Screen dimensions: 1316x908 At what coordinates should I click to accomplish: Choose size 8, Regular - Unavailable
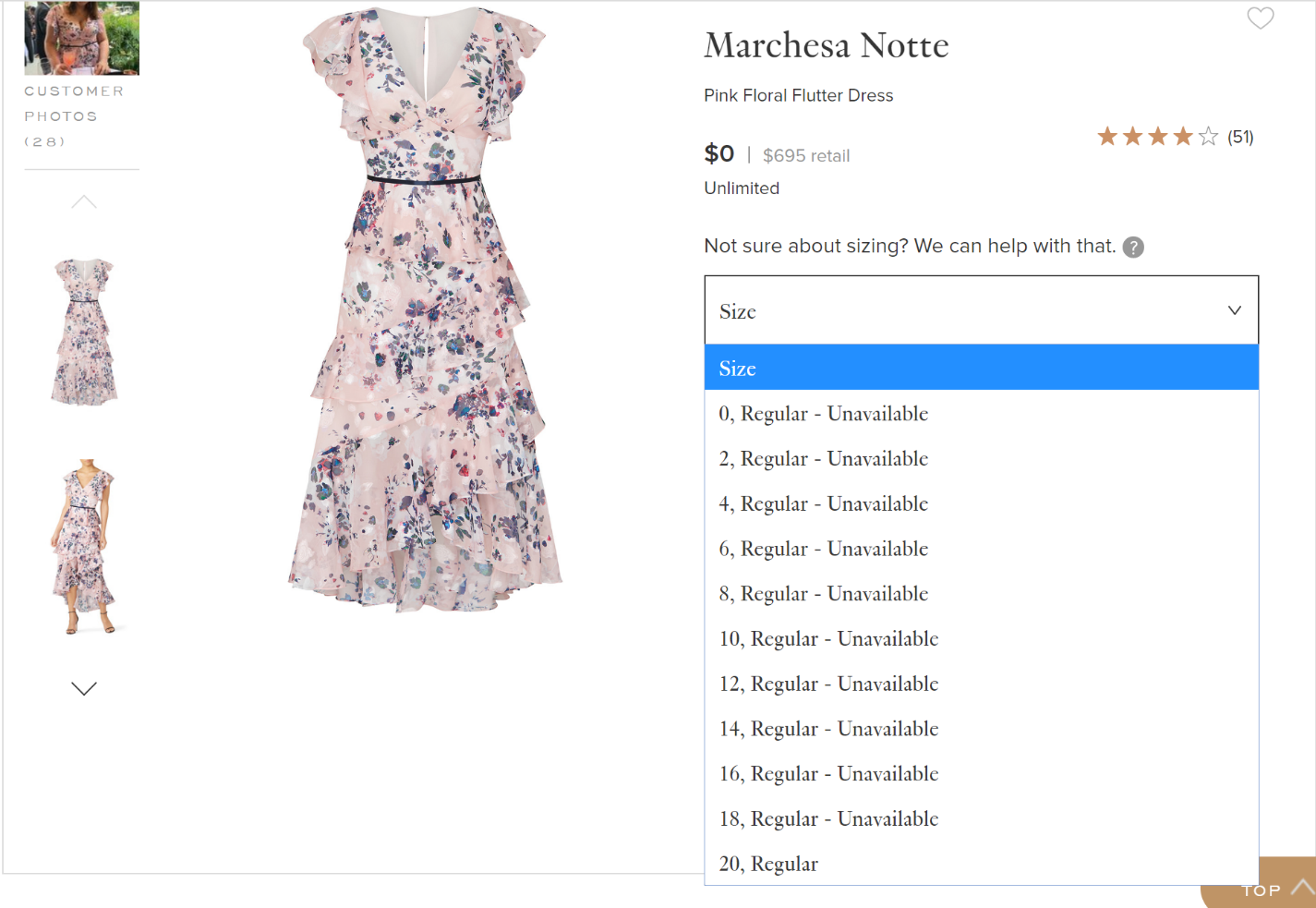[x=981, y=593]
